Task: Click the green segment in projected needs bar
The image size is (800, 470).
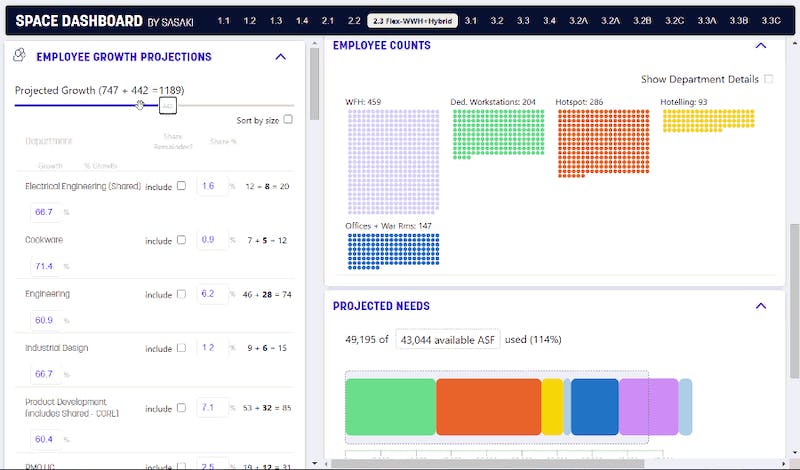Action: 390,406
